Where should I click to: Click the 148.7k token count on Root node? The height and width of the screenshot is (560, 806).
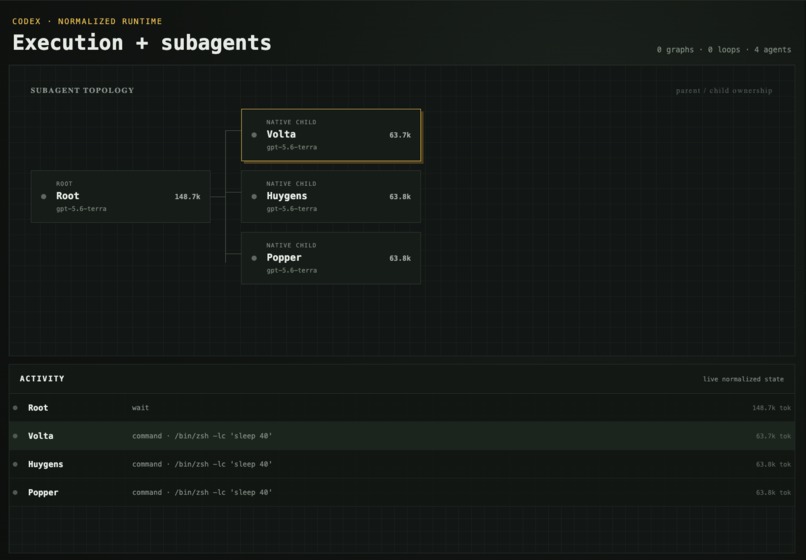tap(188, 196)
